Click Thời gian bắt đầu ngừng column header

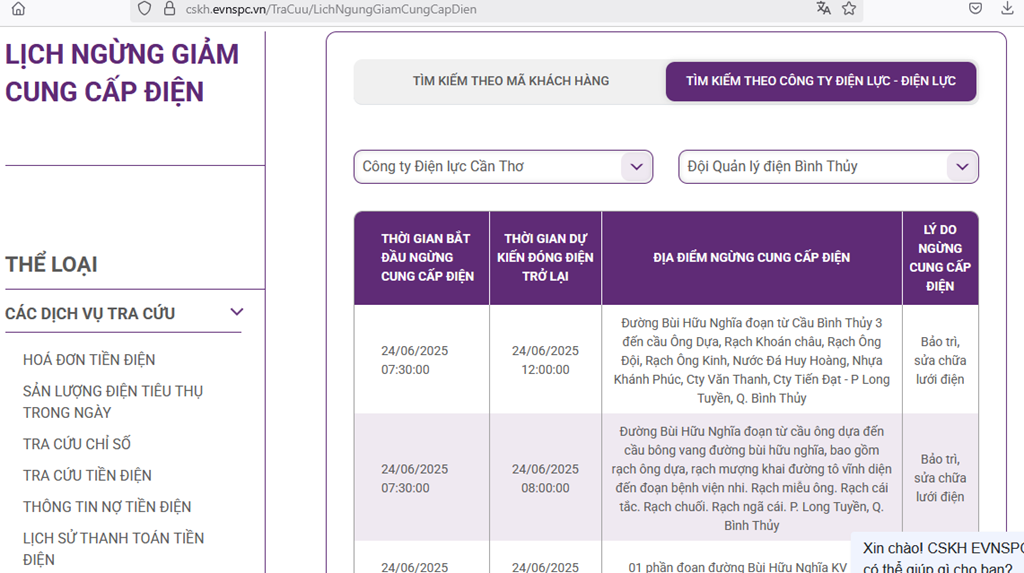[x=422, y=257]
